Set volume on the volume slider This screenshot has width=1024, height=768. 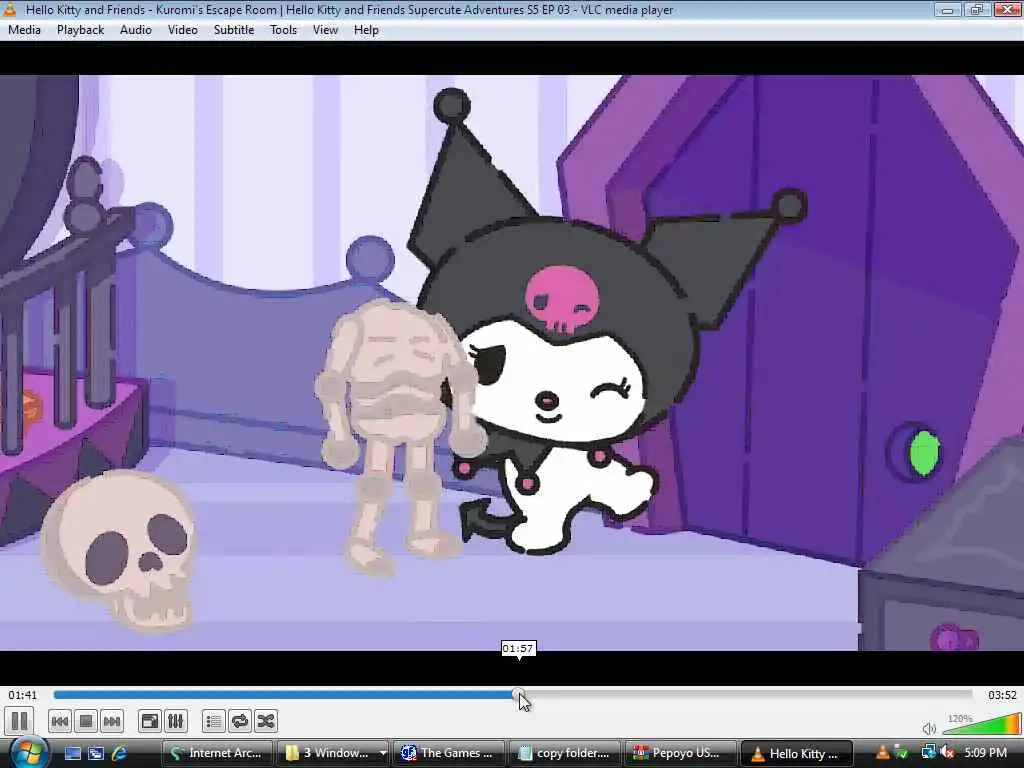[981, 724]
